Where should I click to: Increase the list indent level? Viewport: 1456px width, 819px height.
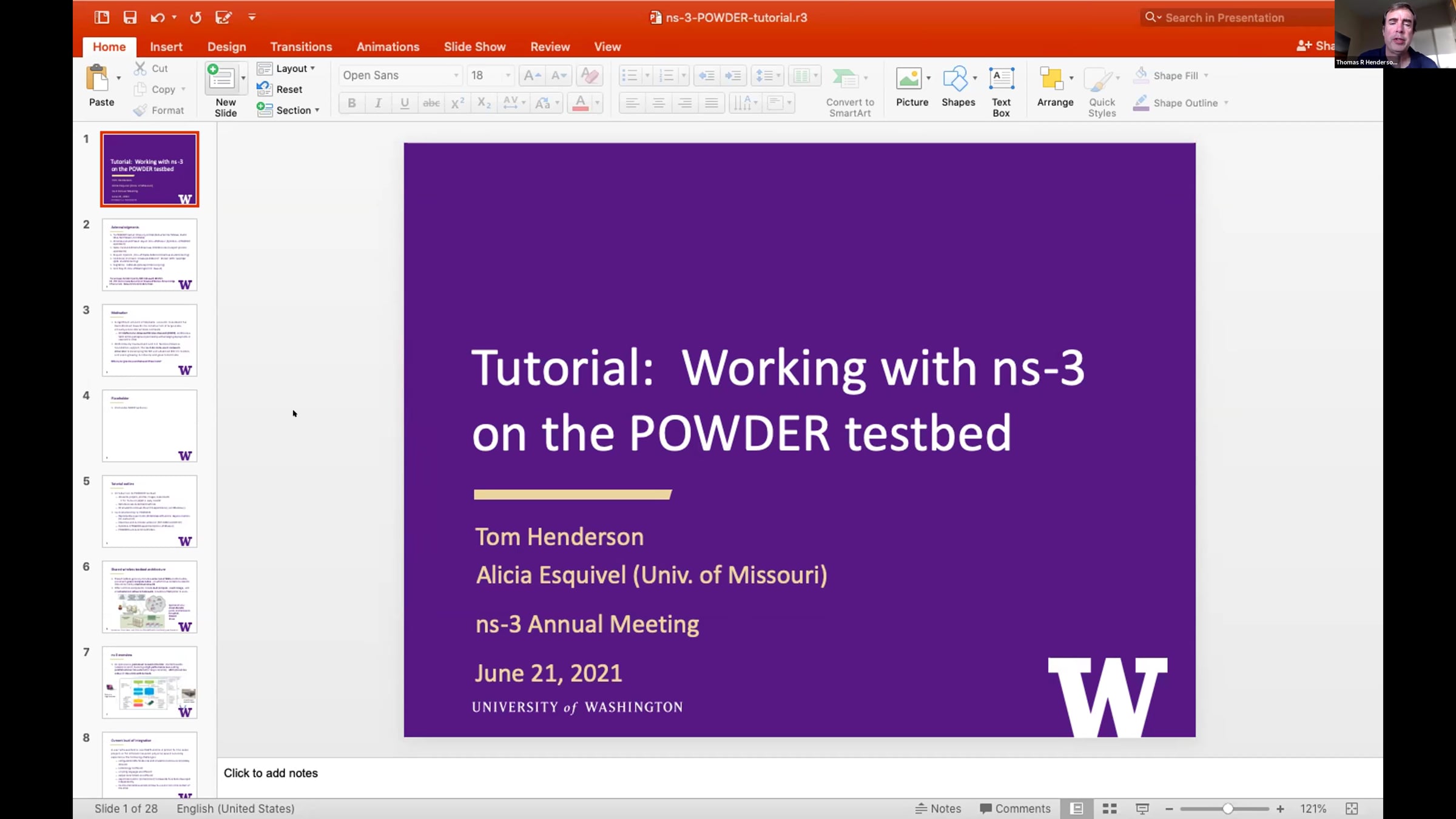click(x=733, y=76)
